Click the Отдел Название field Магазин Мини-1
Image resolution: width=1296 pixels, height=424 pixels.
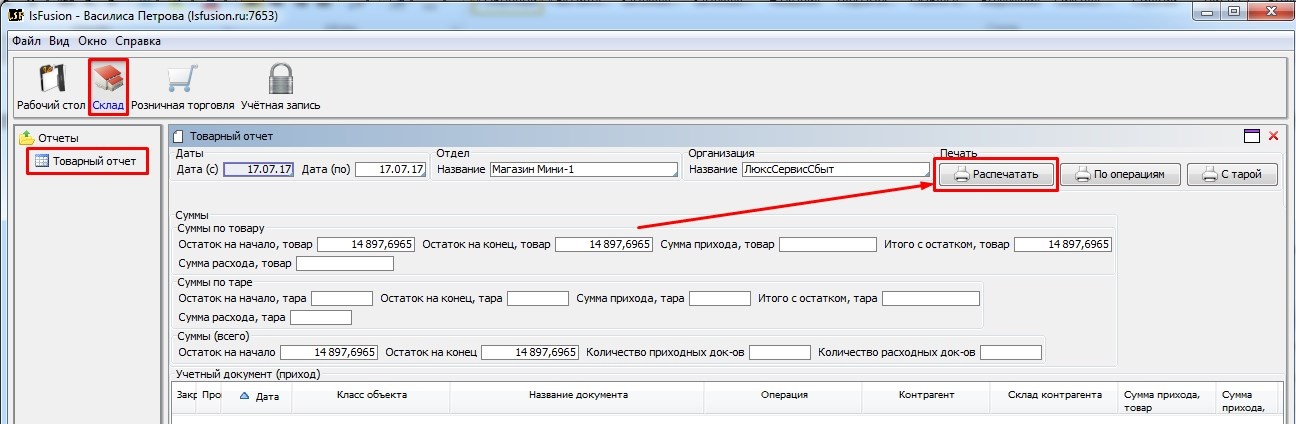[x=583, y=170]
